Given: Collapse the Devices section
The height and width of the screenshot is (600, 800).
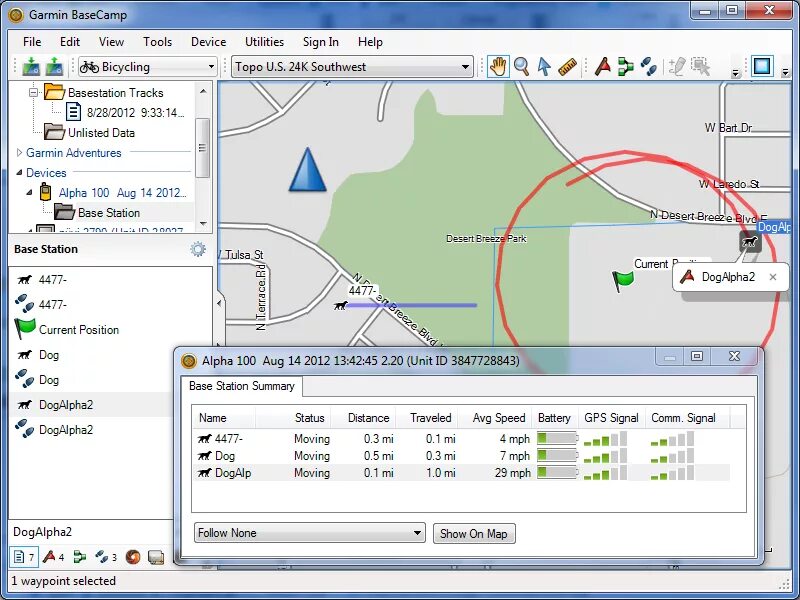Looking at the screenshot, I should 19,172.
